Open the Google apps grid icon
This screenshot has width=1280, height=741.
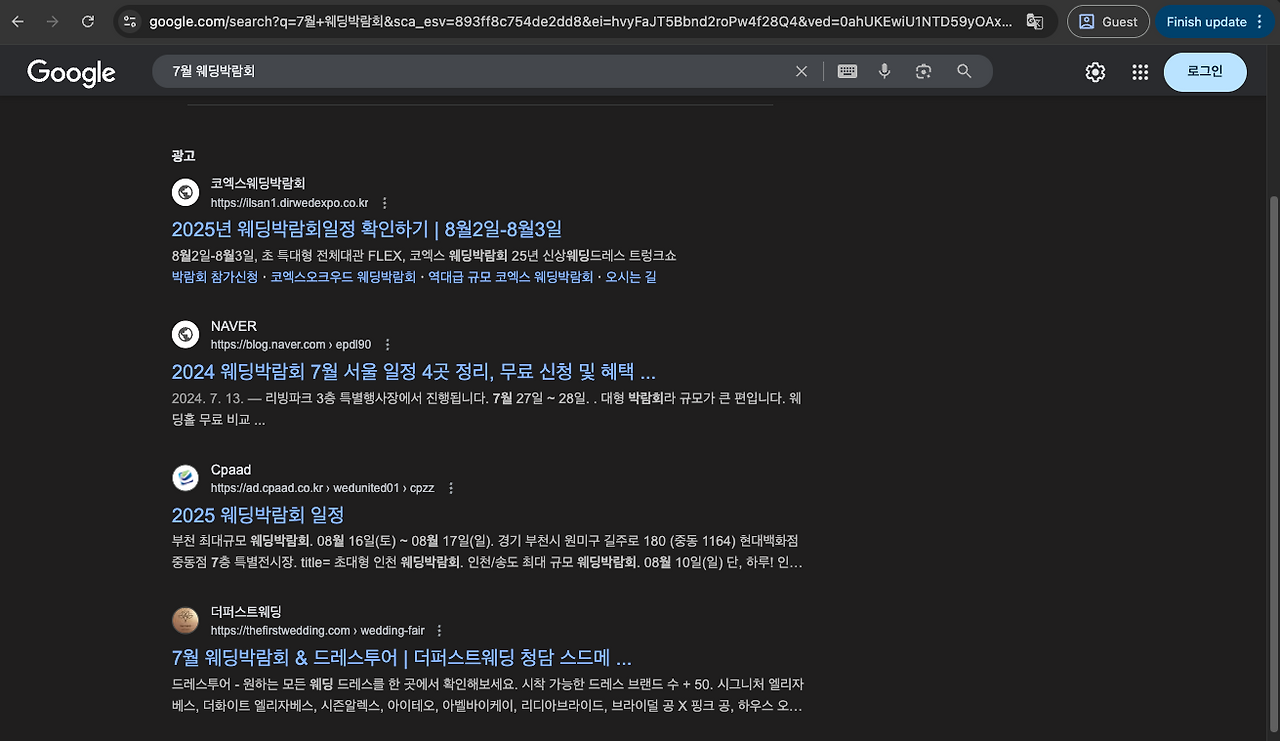[x=1140, y=71]
